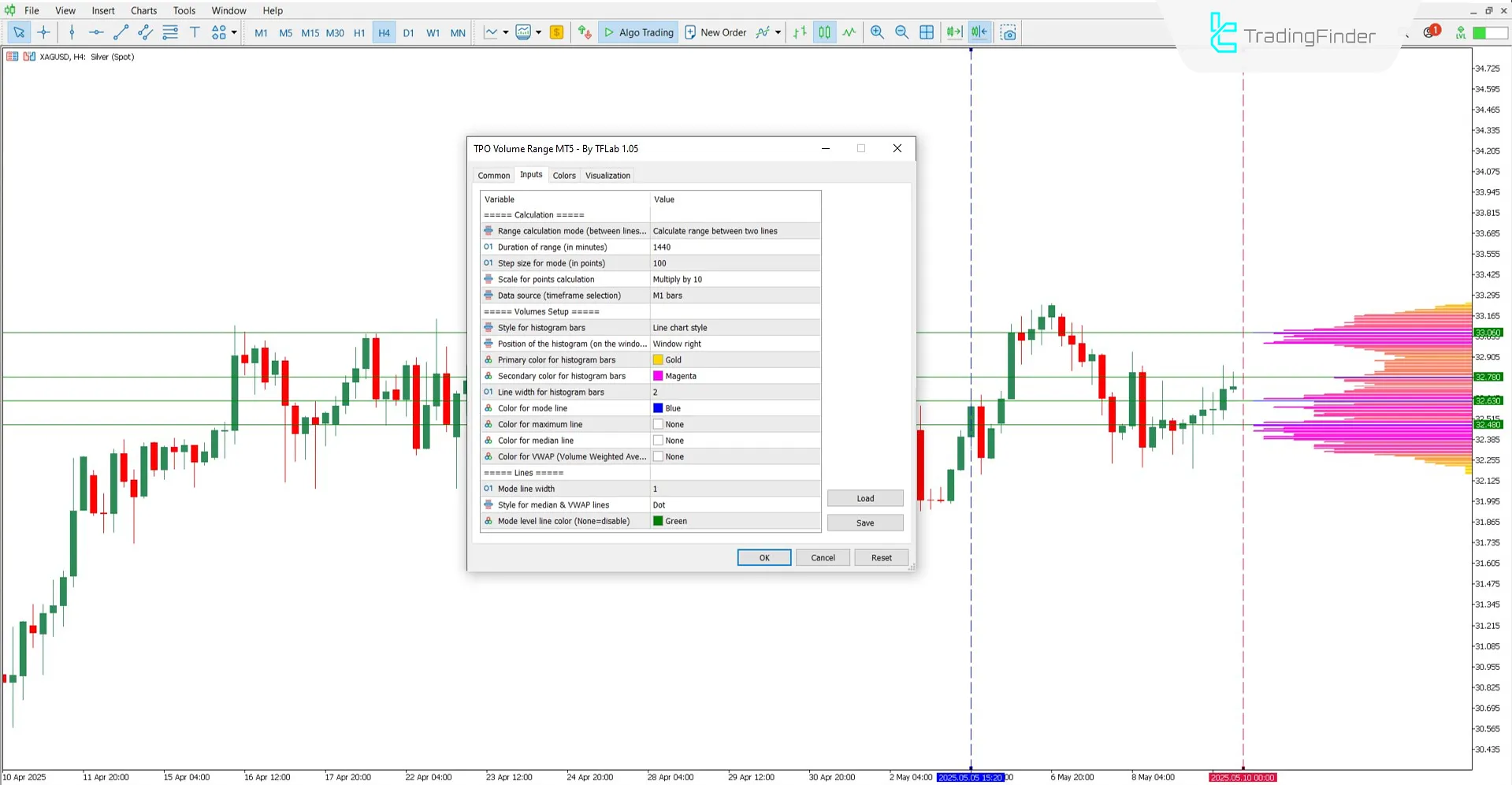Zoom in on the chart
Image resolution: width=1512 pixels, height=785 pixels.
[x=877, y=32]
